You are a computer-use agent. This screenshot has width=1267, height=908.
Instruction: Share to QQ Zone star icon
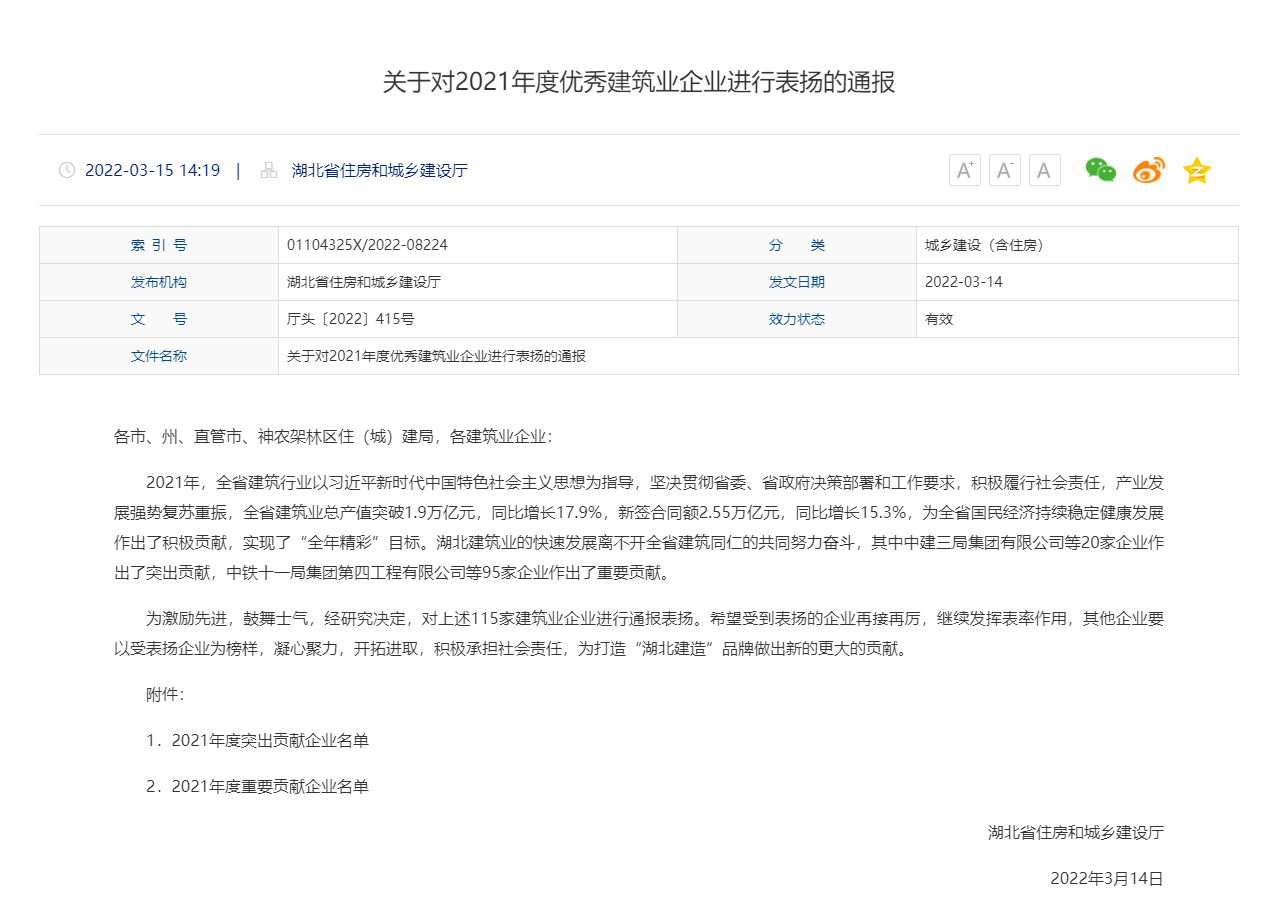(x=1196, y=171)
